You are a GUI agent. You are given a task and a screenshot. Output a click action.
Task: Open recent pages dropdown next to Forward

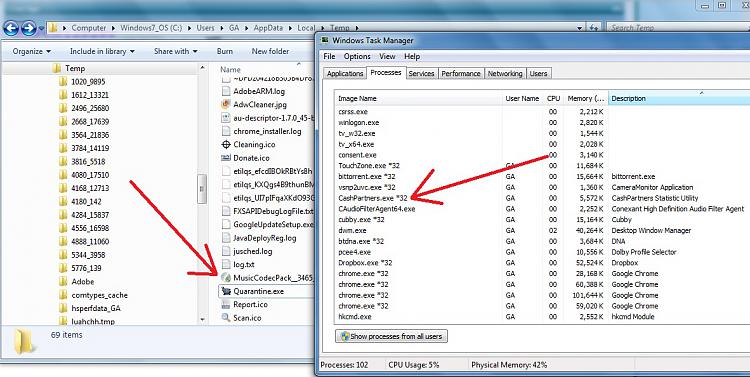pyautogui.click(x=41, y=29)
